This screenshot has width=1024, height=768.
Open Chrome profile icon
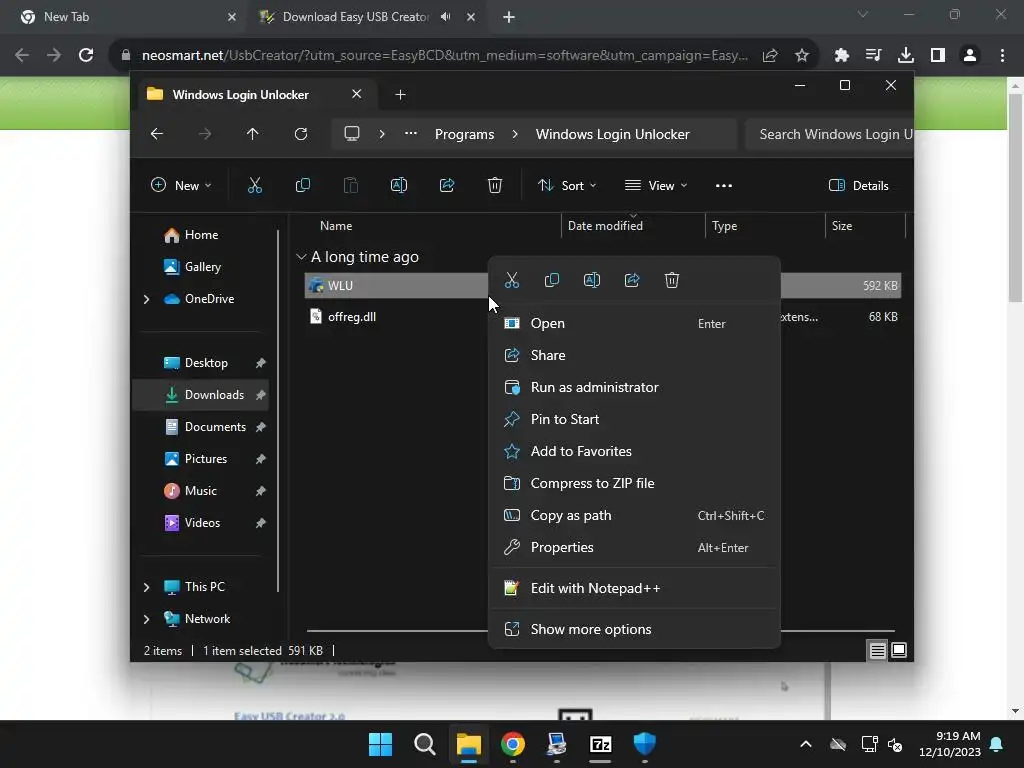970,55
